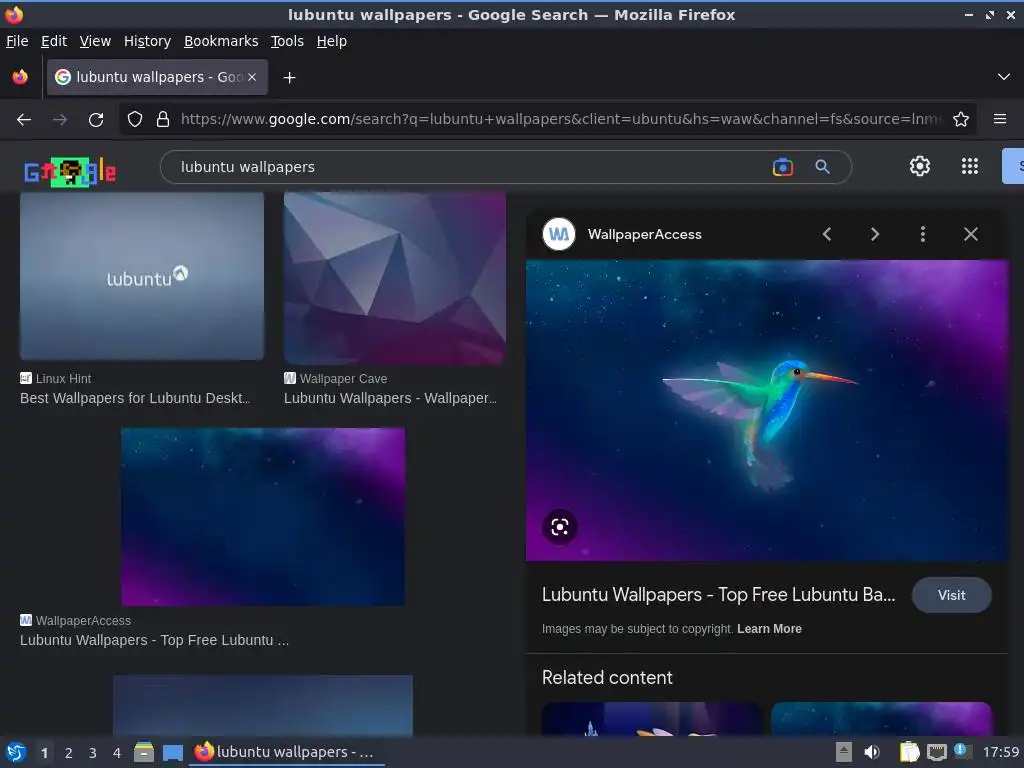The width and height of the screenshot is (1024, 768).
Task: Open the left related content thumbnail
Action: pos(652,718)
